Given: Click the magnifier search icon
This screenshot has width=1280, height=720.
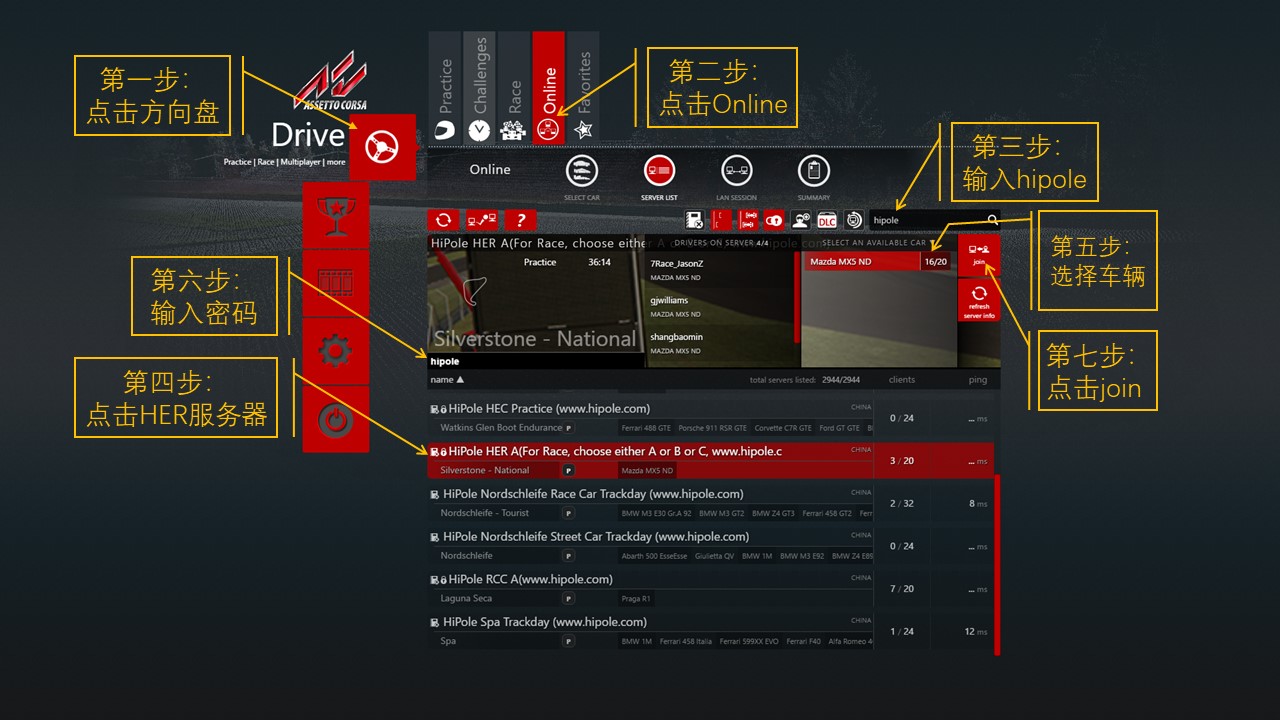Looking at the screenshot, I should click(992, 220).
